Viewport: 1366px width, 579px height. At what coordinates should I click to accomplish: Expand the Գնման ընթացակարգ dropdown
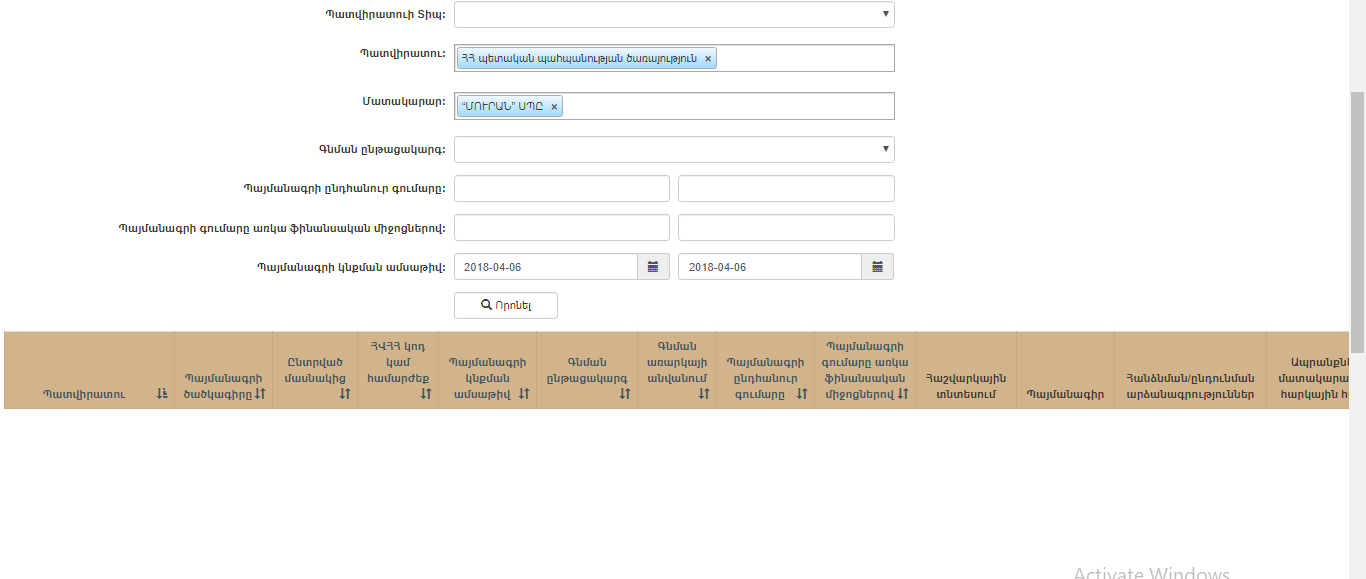(x=674, y=150)
